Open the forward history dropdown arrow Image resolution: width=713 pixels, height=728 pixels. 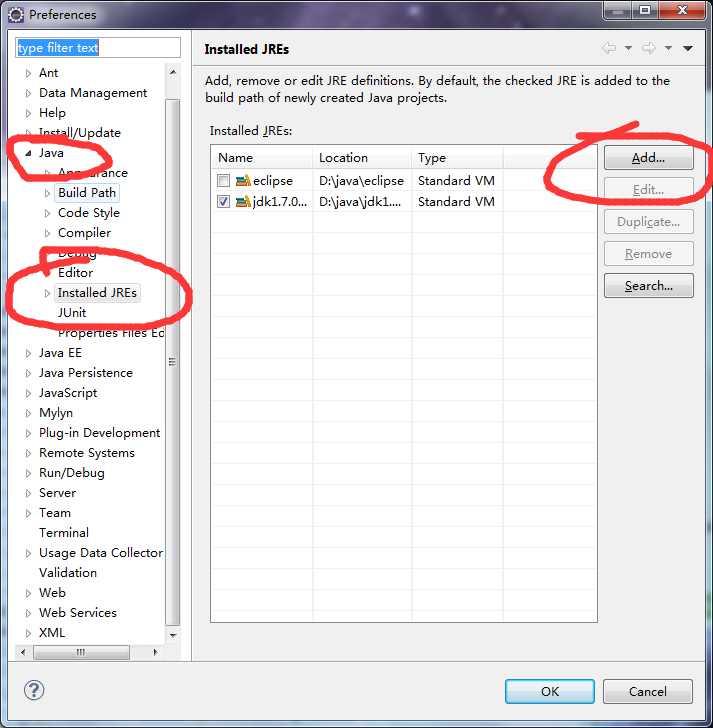[668, 48]
